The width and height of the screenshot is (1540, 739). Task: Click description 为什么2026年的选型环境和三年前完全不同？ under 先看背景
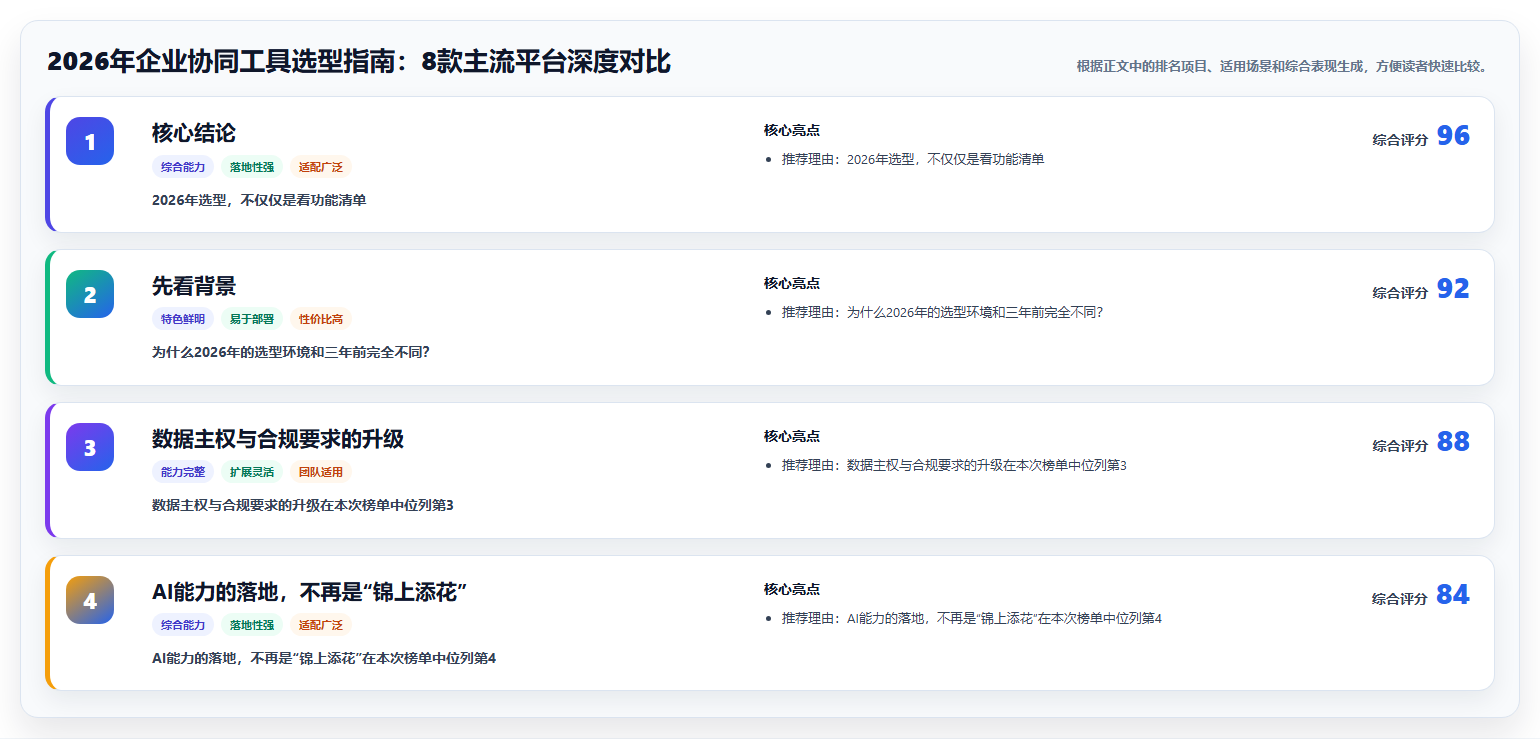291,352
